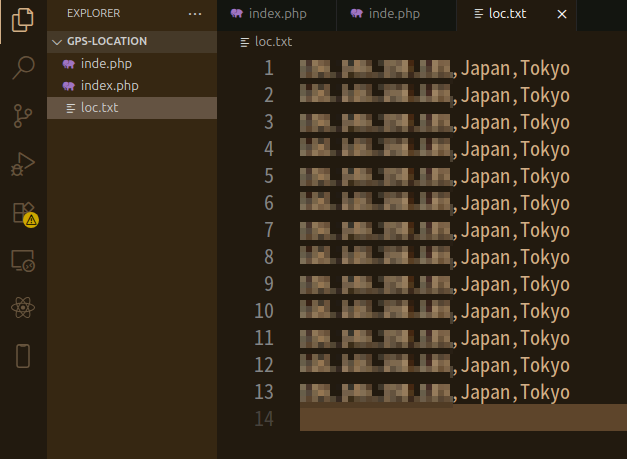Image resolution: width=627 pixels, height=459 pixels.
Task: Open Explorer's three-dot more actions menu
Action: (x=195, y=14)
